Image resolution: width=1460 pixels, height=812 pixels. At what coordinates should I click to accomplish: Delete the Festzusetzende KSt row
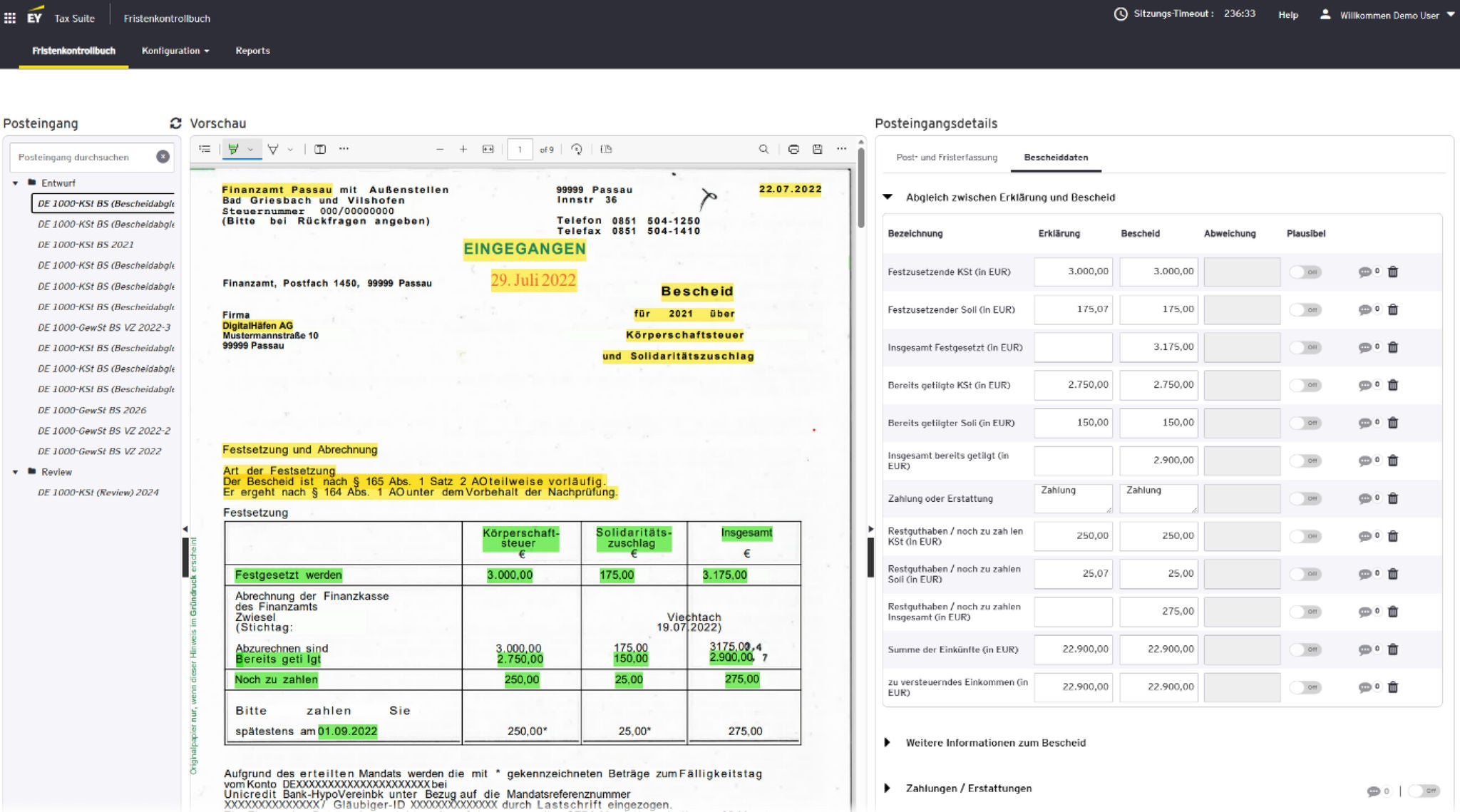(x=1393, y=272)
